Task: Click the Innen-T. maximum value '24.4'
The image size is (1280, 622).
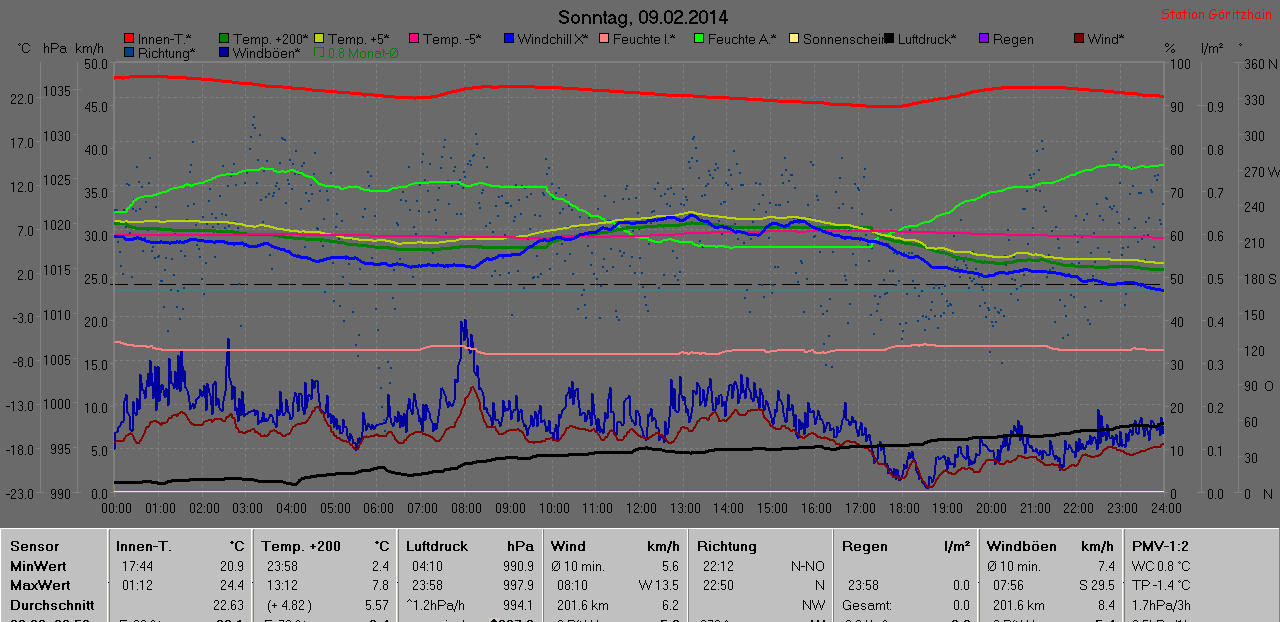Action: (x=231, y=585)
